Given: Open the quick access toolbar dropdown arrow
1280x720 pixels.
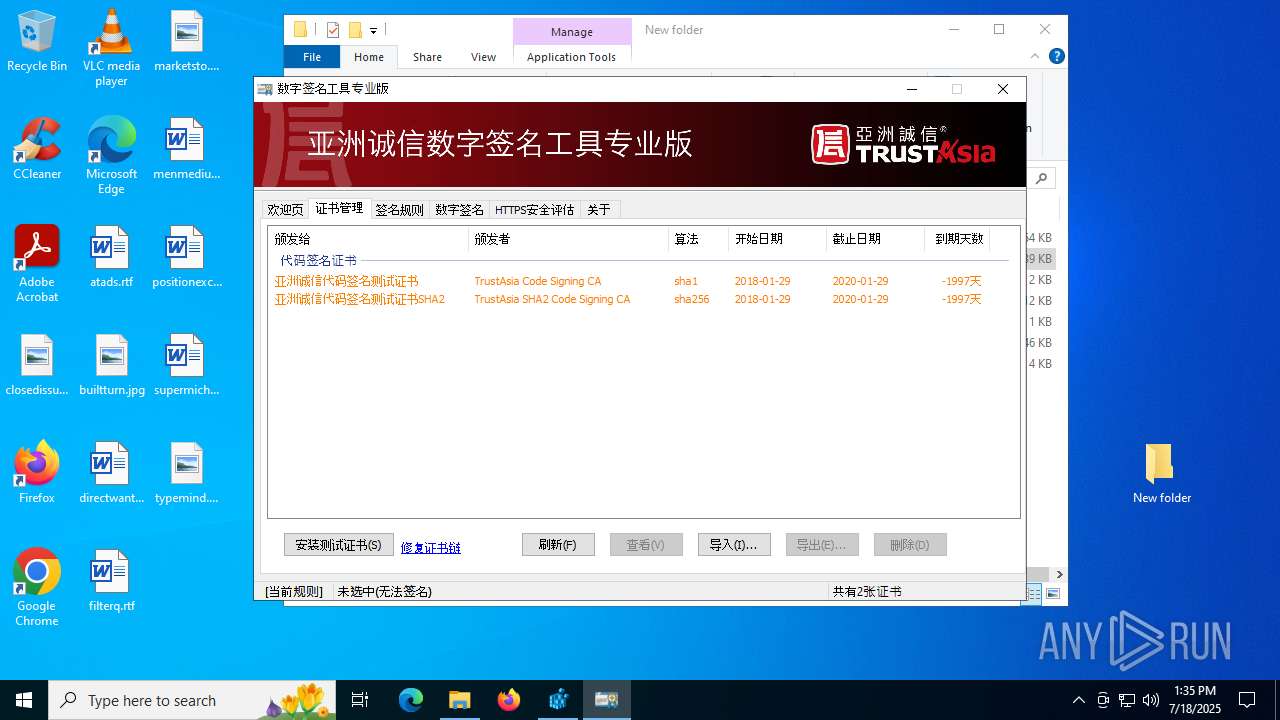Looking at the screenshot, I should point(373,31).
